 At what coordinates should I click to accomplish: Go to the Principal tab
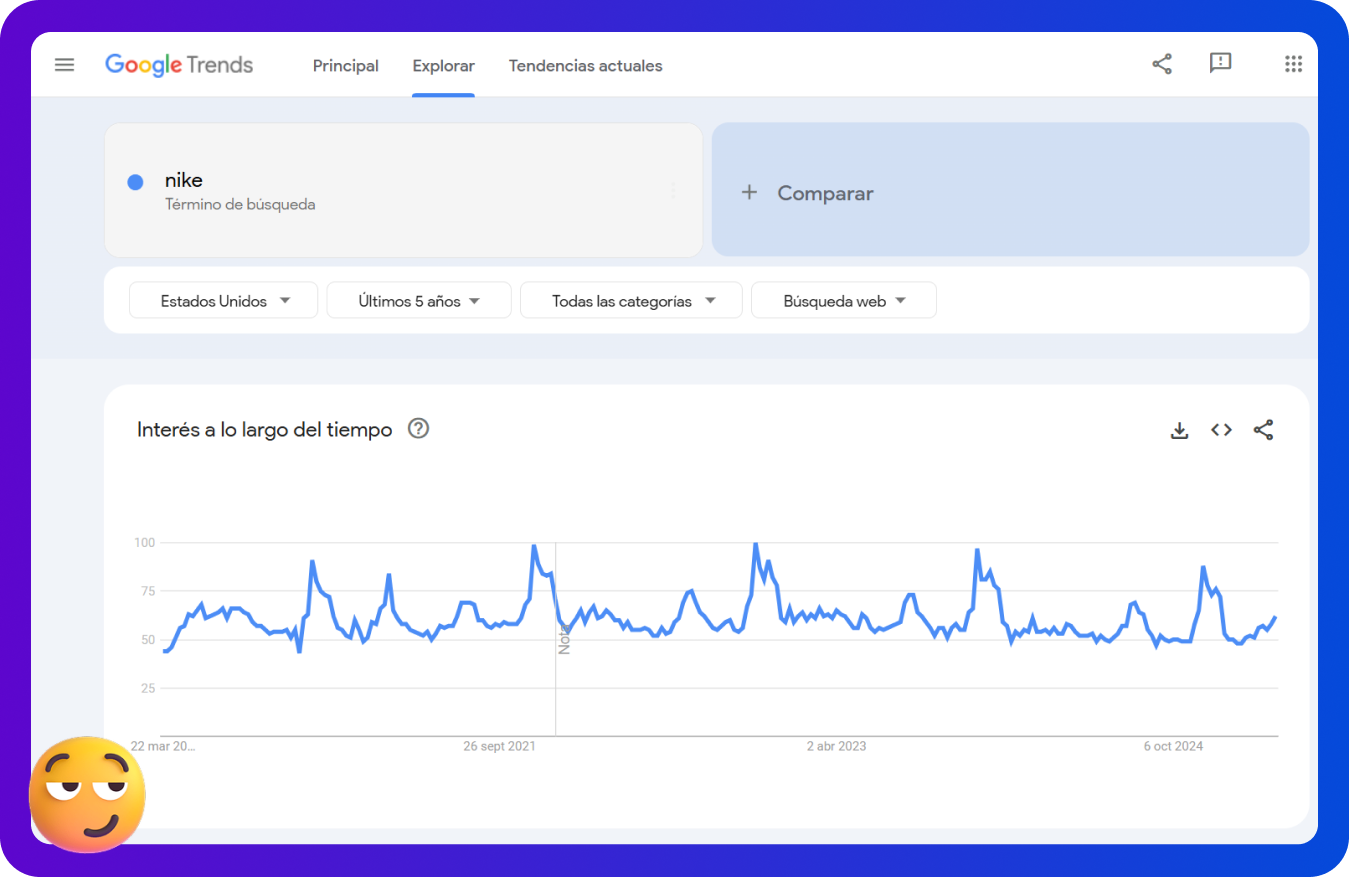[x=345, y=66]
